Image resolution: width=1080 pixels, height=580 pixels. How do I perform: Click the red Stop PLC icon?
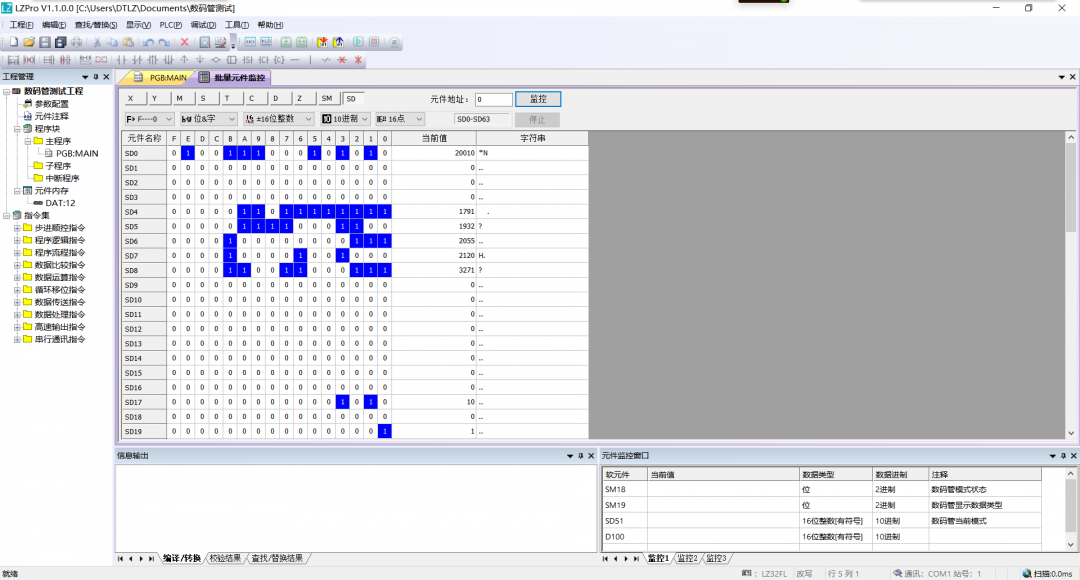pyautogui.click(x=374, y=43)
